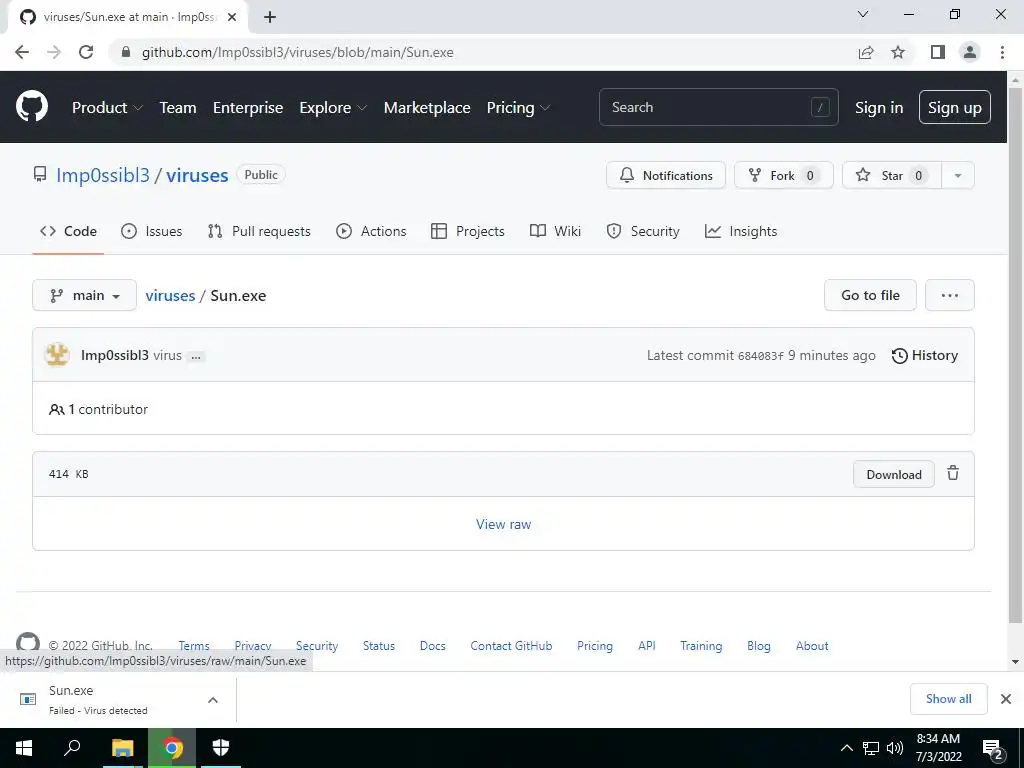Open the Insights tab

[741, 231]
